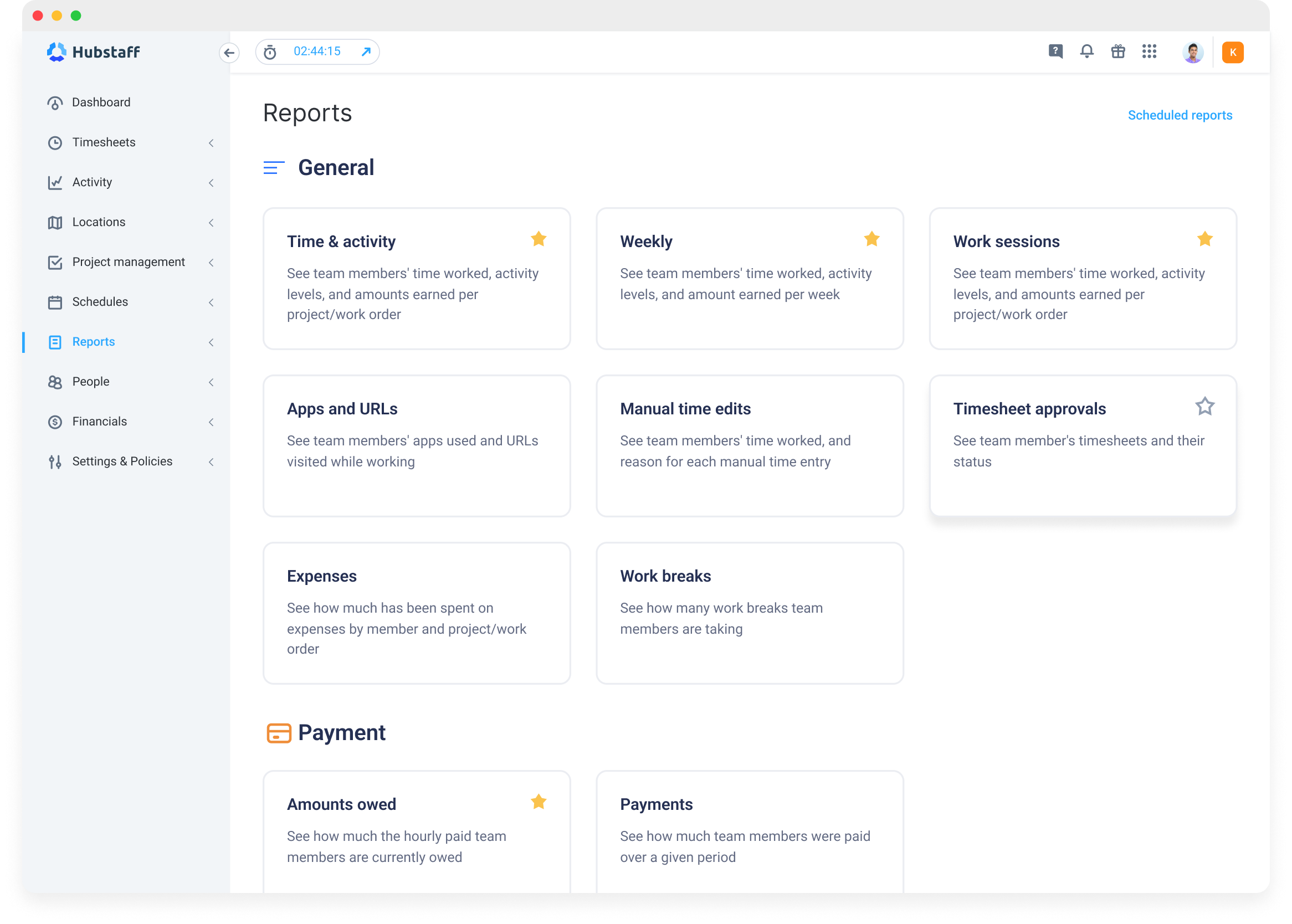Click the Hubstaff logo
Screen dimensions: 1292x924
94,52
